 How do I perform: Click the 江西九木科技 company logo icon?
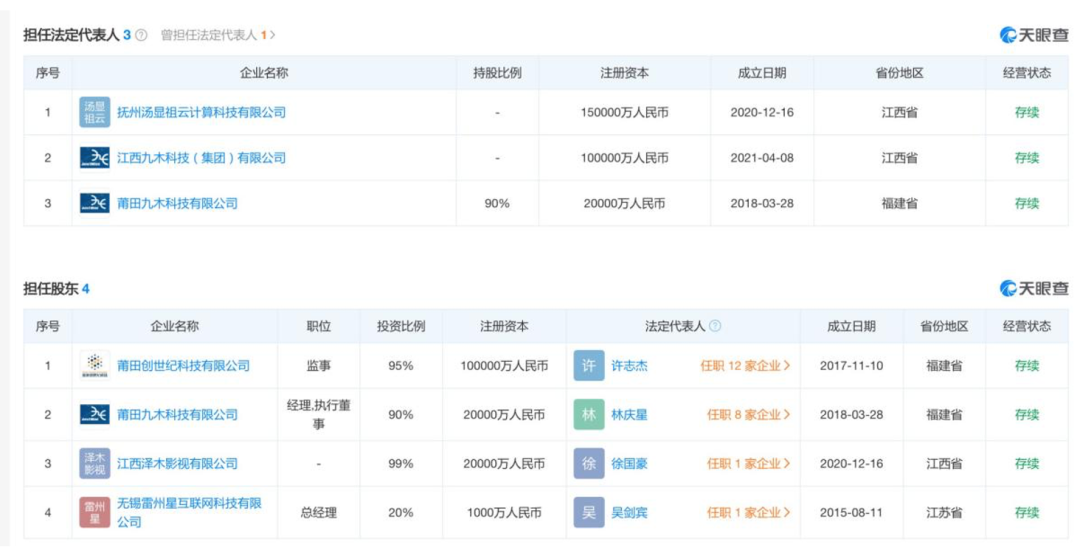click(94, 158)
